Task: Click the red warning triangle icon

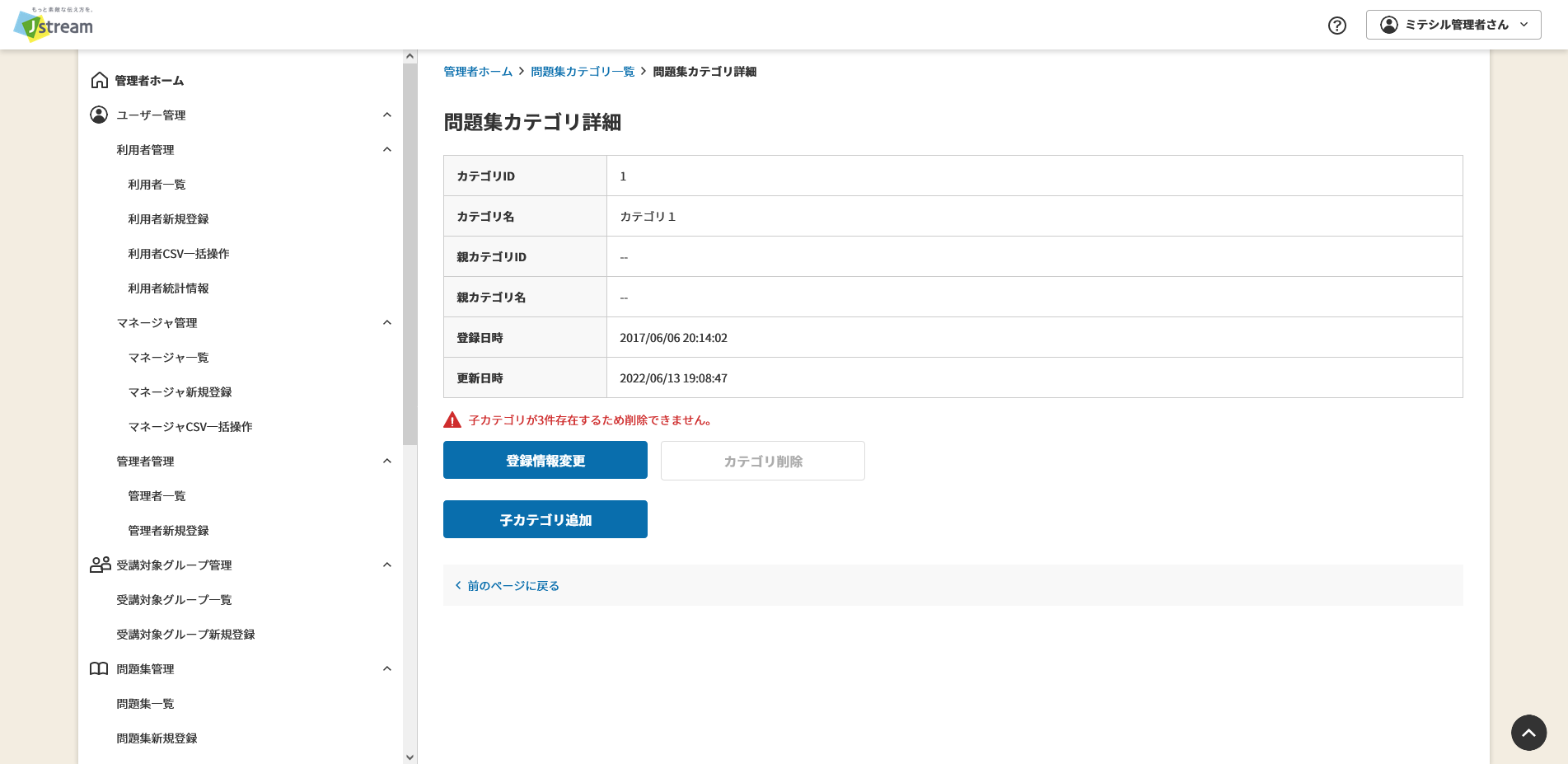Action: point(452,420)
